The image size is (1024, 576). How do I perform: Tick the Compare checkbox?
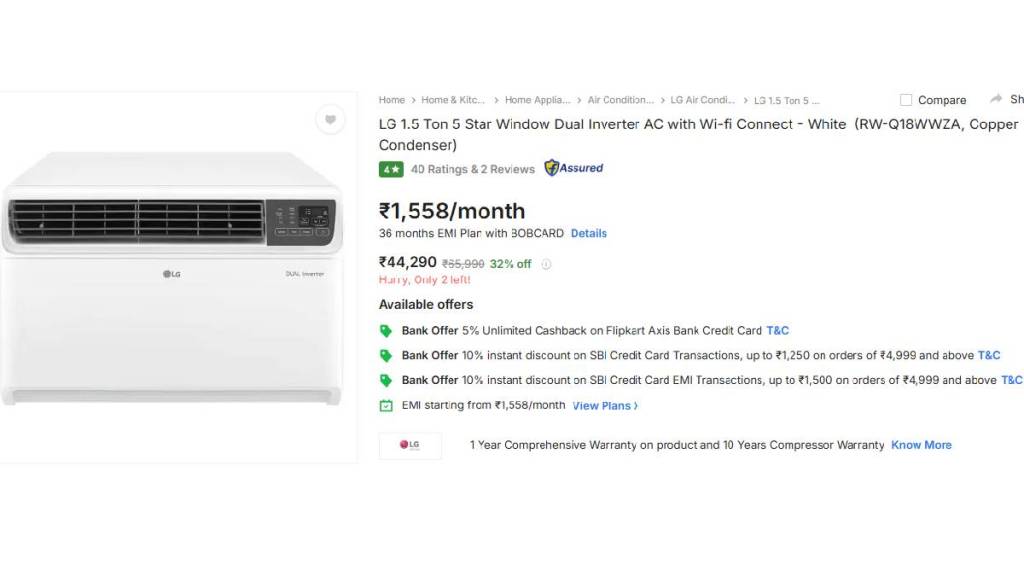906,100
